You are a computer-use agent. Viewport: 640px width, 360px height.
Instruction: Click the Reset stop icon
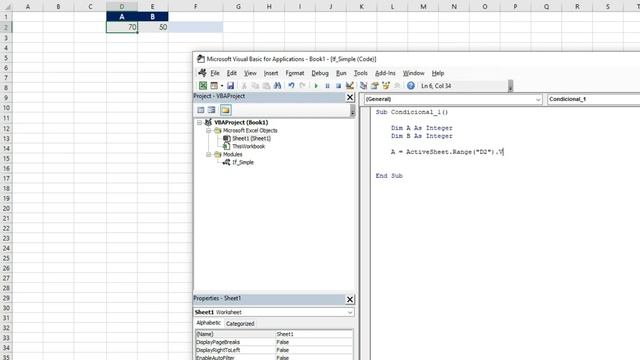[338, 86]
